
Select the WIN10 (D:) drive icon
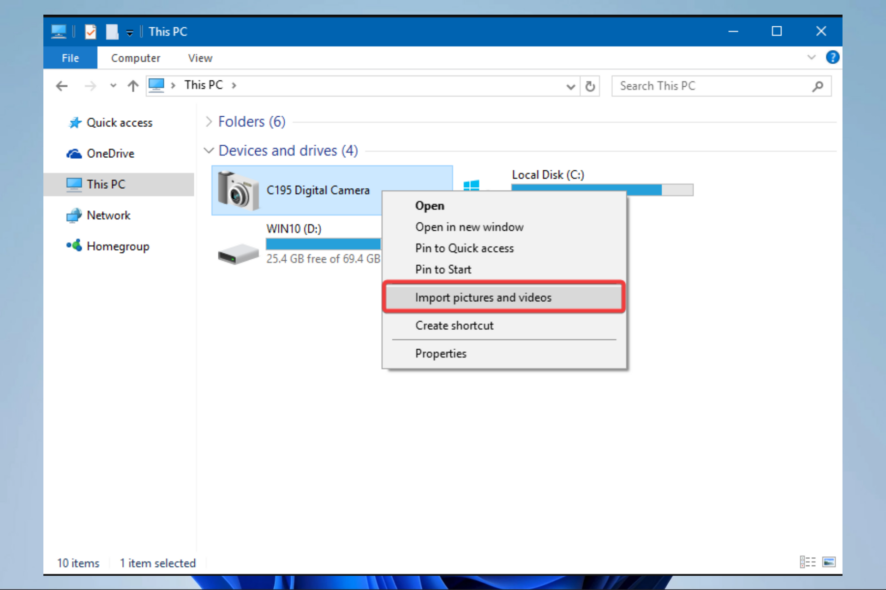coord(238,254)
